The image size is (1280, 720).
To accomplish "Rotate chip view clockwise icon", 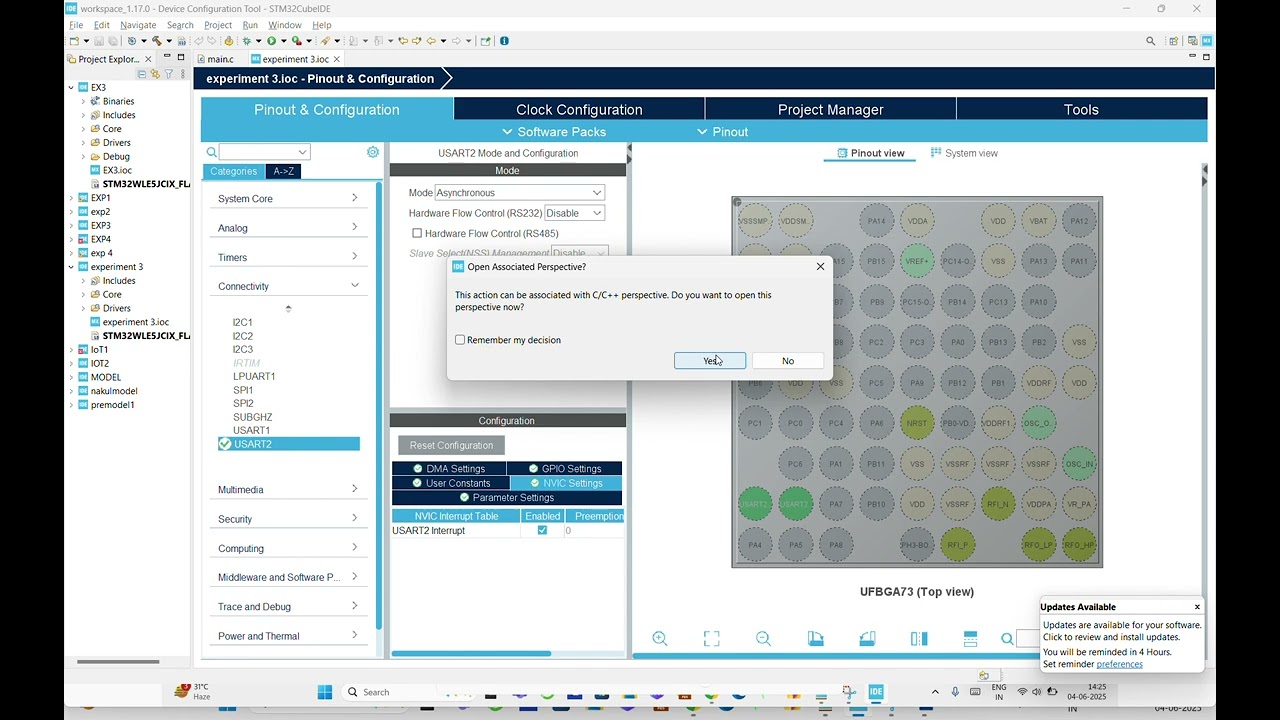I will click(x=815, y=638).
